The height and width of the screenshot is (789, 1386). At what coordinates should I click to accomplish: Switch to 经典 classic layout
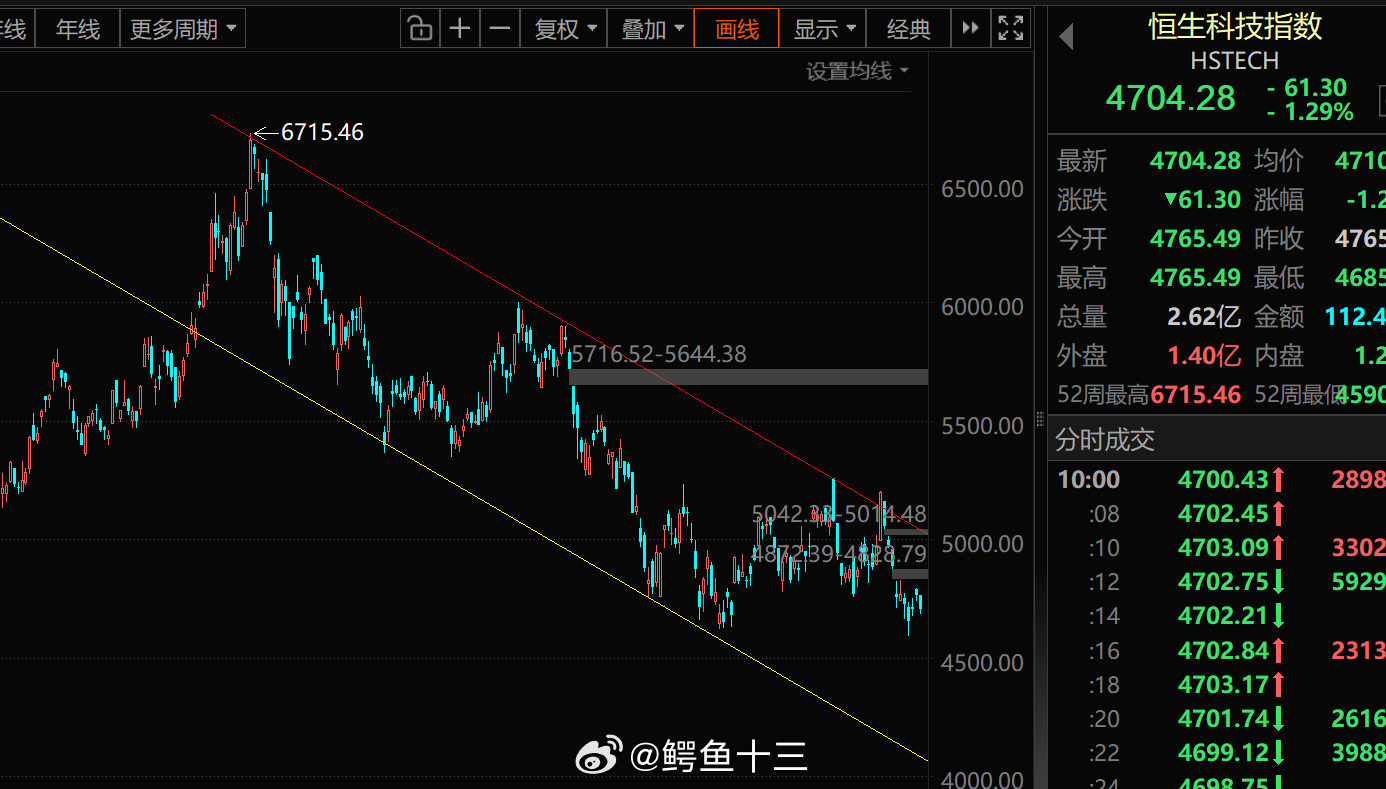[908, 29]
